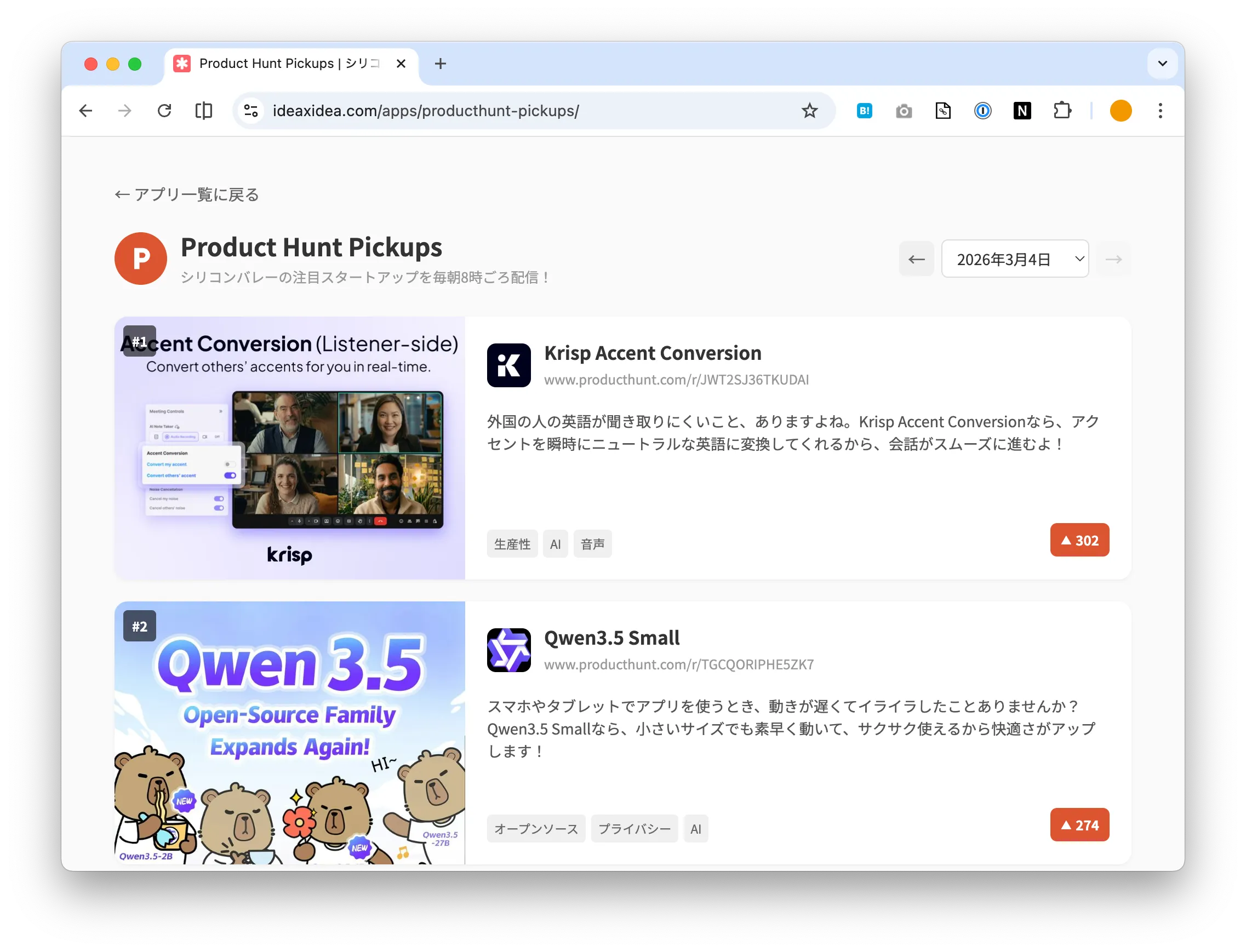This screenshot has width=1246, height=952.
Task: Open the 2026年3月4日 date selector
Action: [x=1014, y=259]
